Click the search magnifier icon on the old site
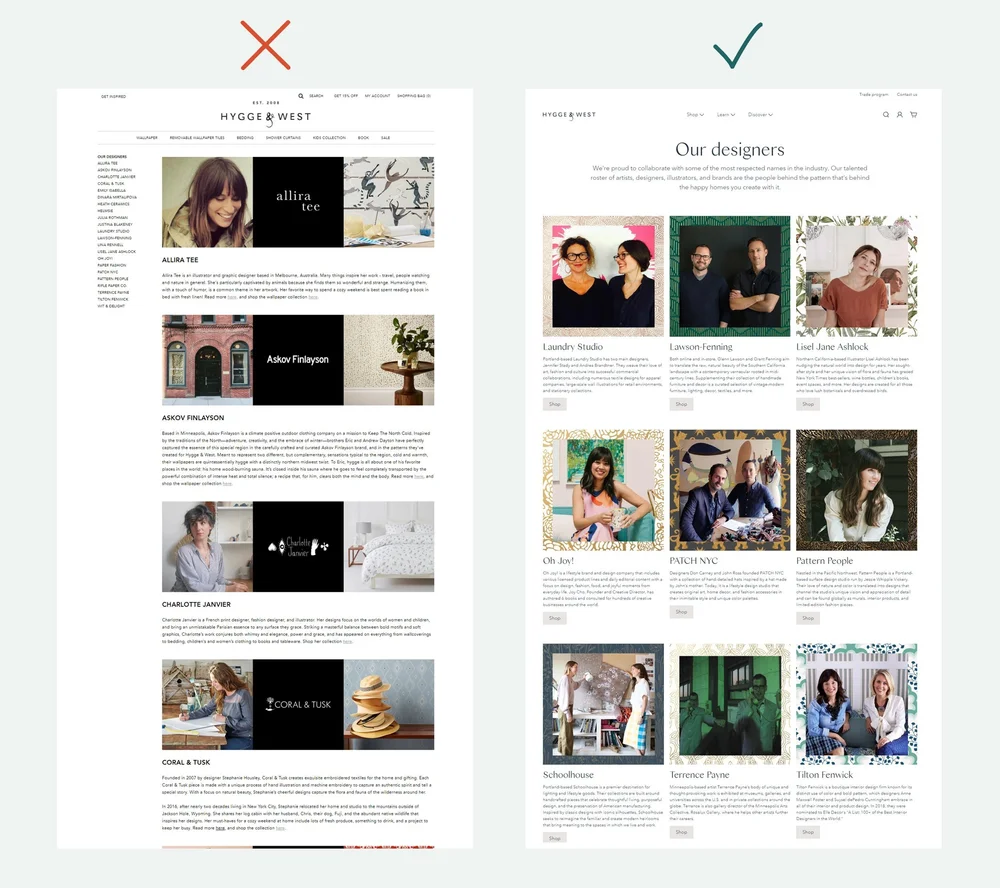Viewport: 1000px width, 888px height. tap(301, 96)
